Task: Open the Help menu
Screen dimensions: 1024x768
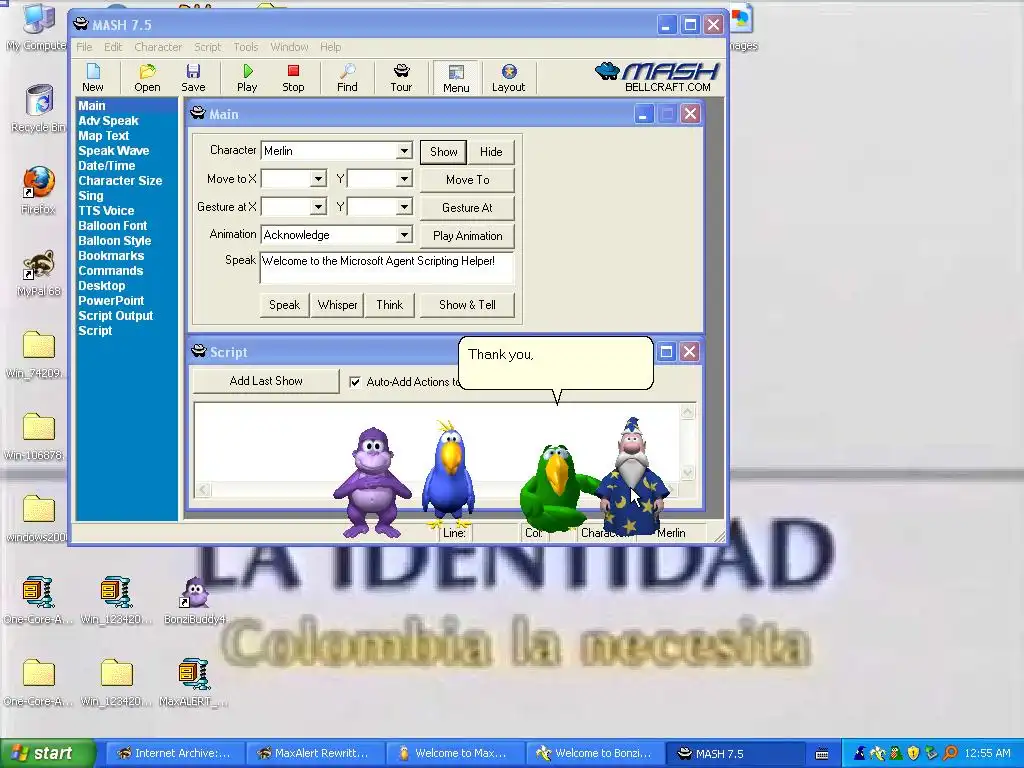Action: 330,47
